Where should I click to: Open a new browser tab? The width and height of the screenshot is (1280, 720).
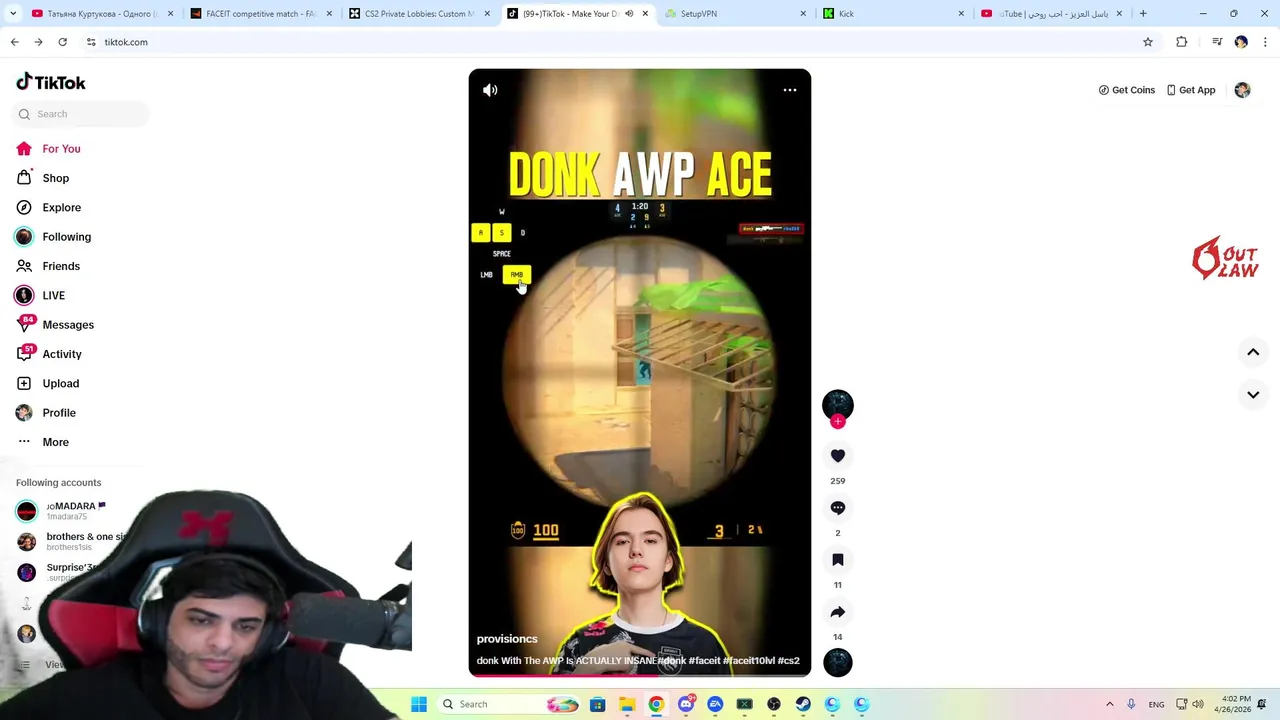(x=1143, y=14)
